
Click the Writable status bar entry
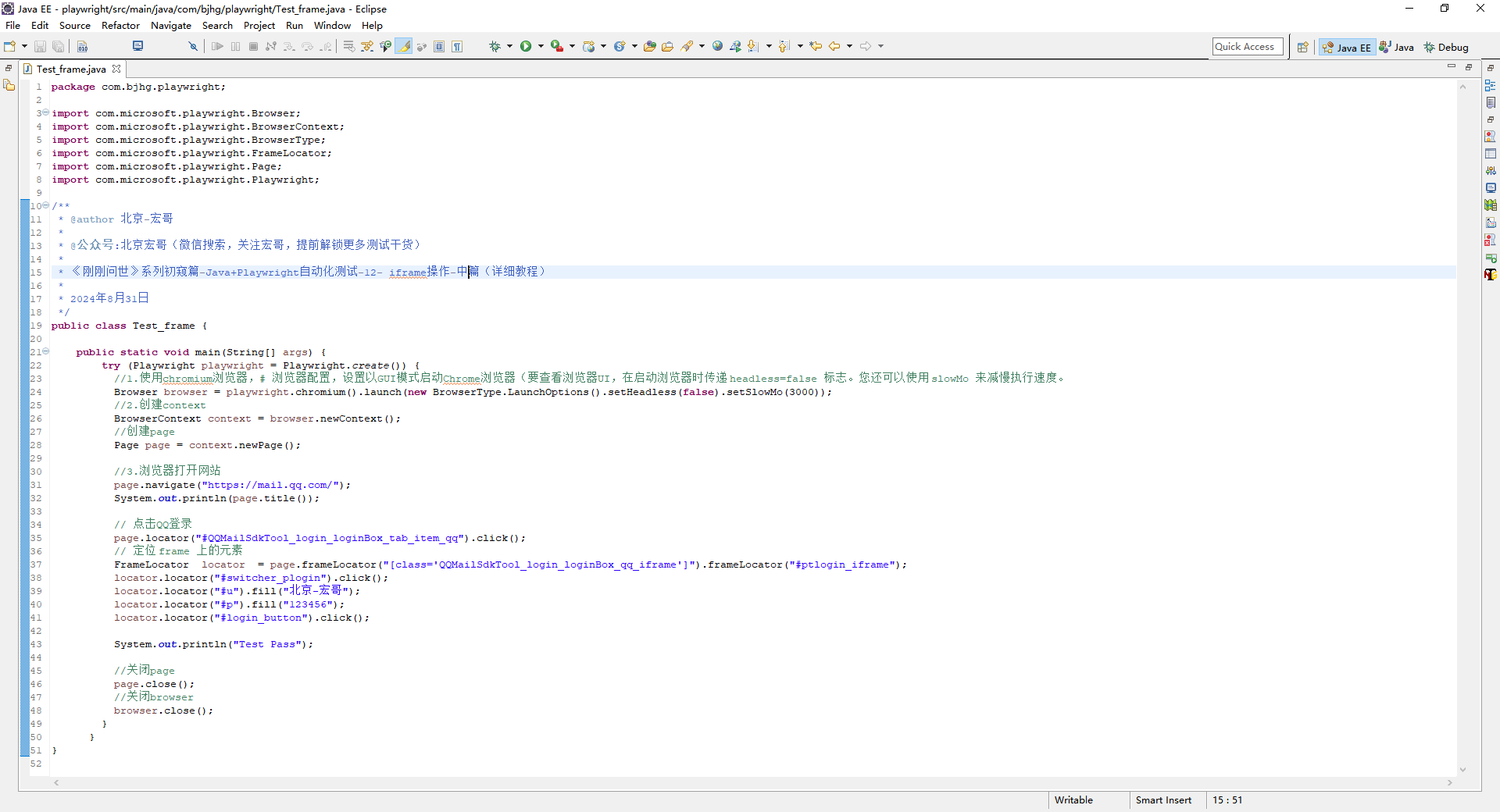pos(1073,800)
